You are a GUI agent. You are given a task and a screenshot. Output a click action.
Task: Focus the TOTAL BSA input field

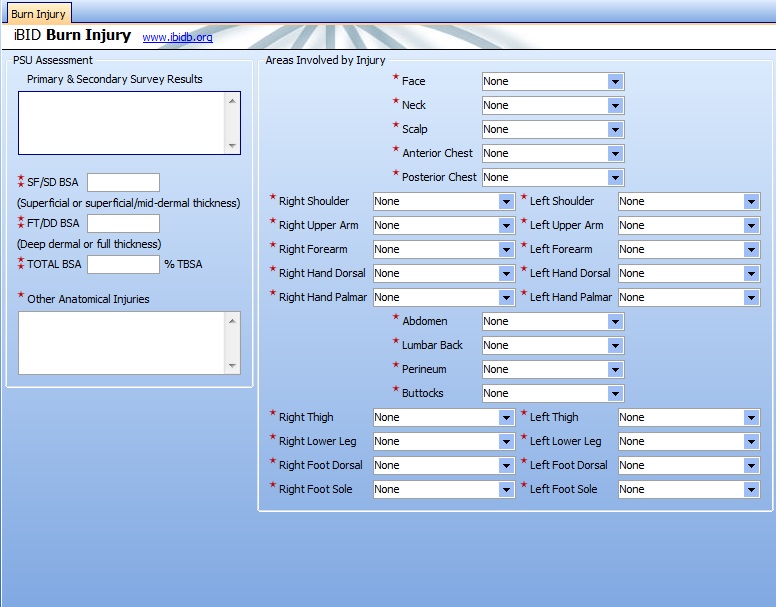pyautogui.click(x=123, y=264)
